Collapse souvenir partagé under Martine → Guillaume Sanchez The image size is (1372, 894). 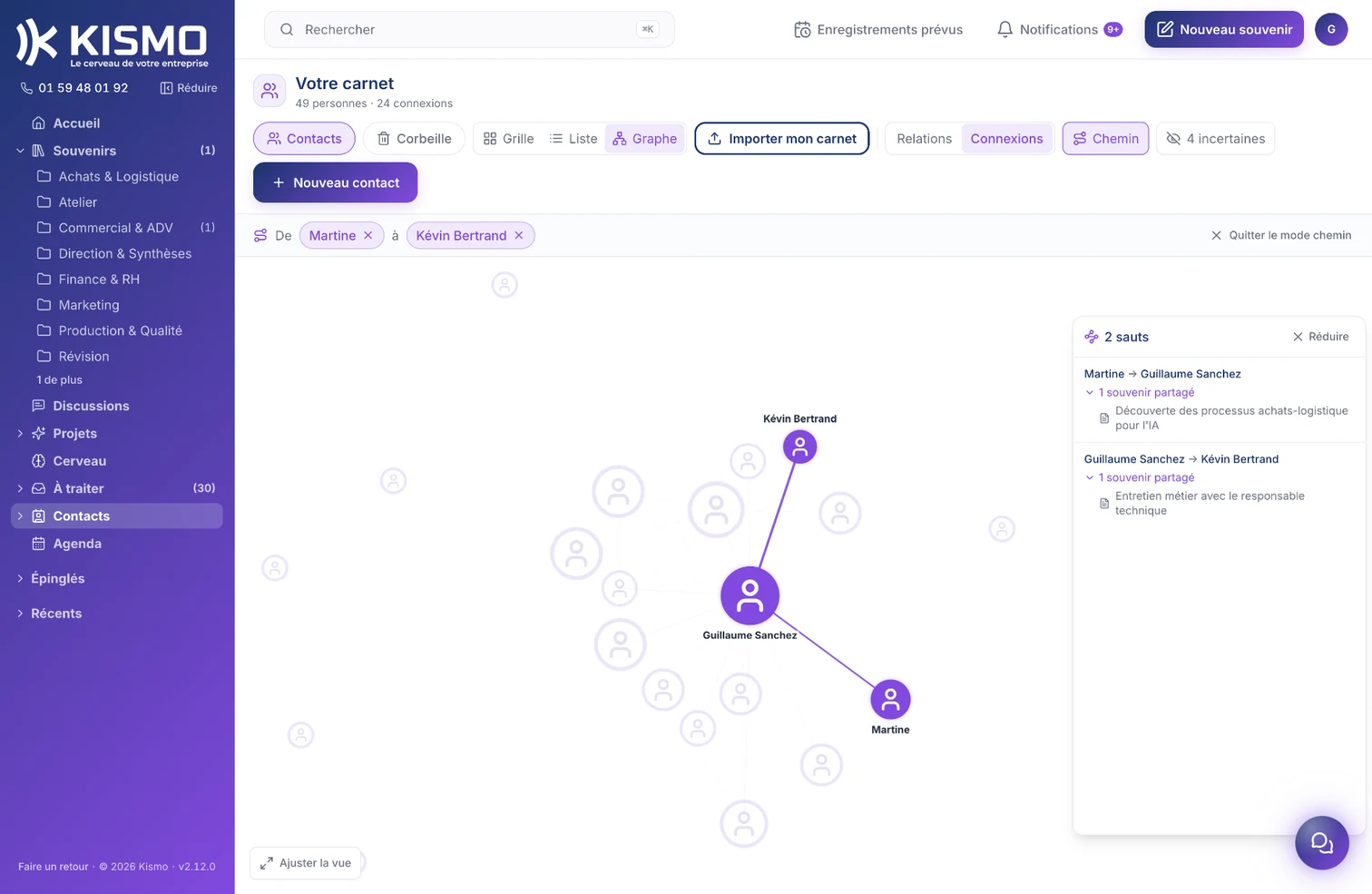click(x=1140, y=392)
